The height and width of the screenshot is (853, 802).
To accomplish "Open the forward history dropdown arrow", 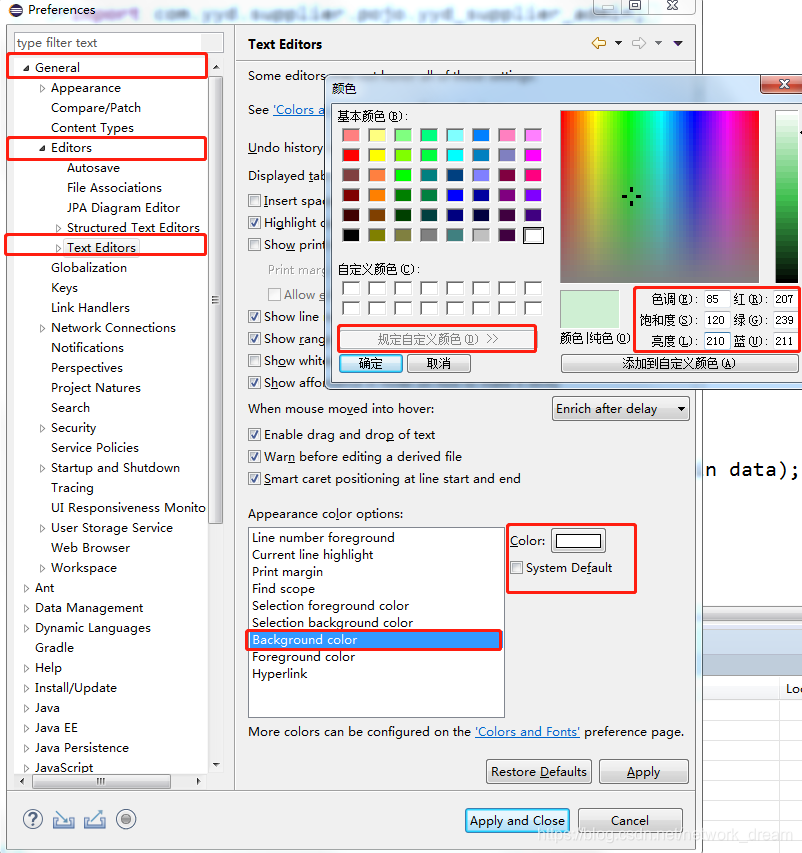I will click(658, 43).
